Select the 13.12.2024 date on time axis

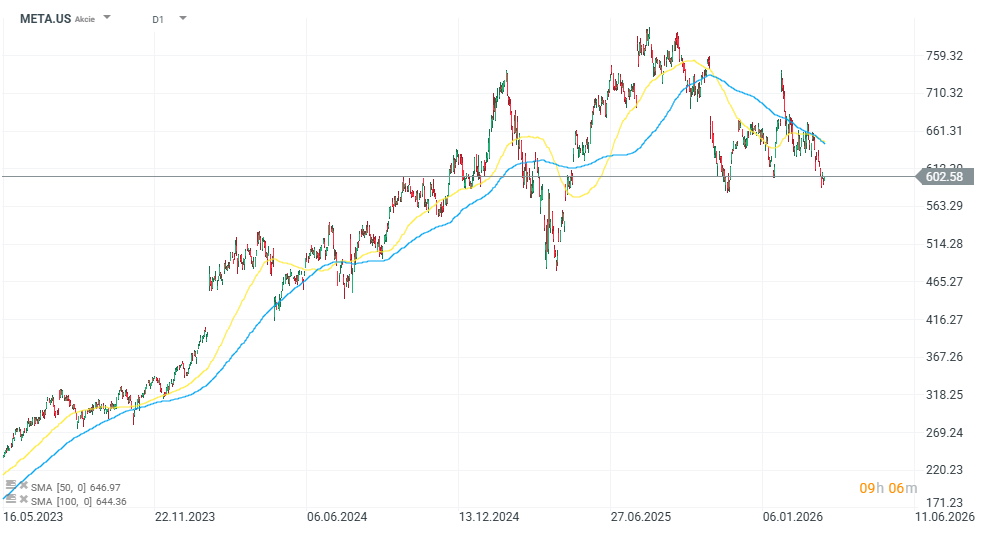488,517
